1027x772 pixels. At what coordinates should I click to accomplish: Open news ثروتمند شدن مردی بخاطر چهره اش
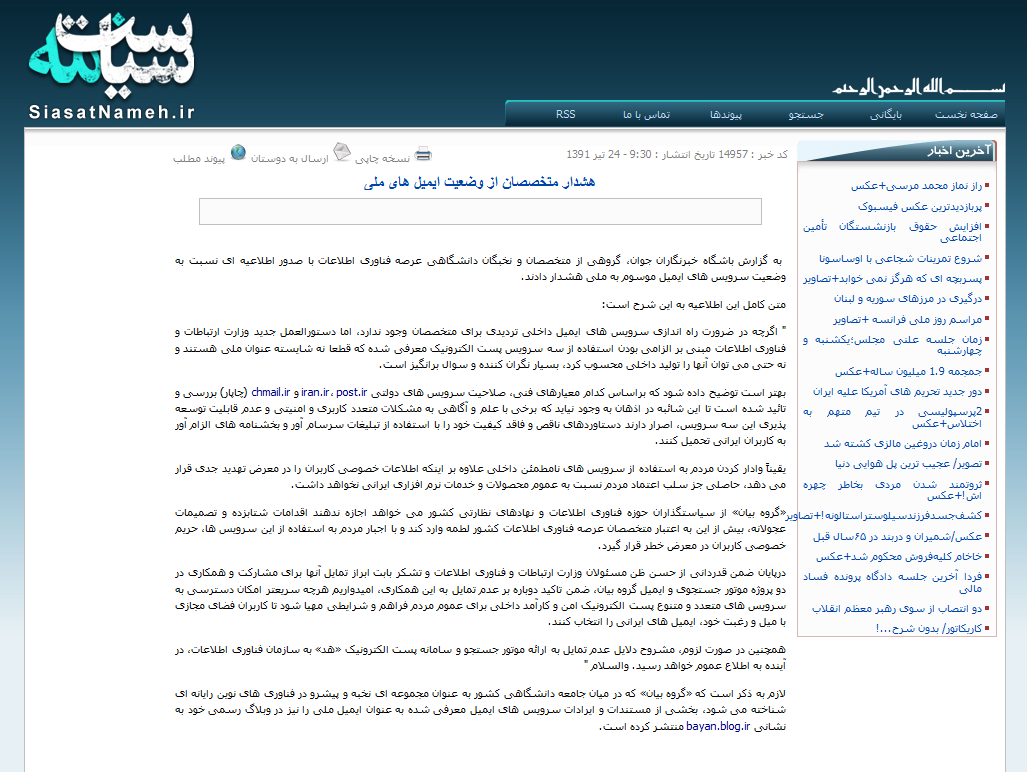(x=893, y=490)
